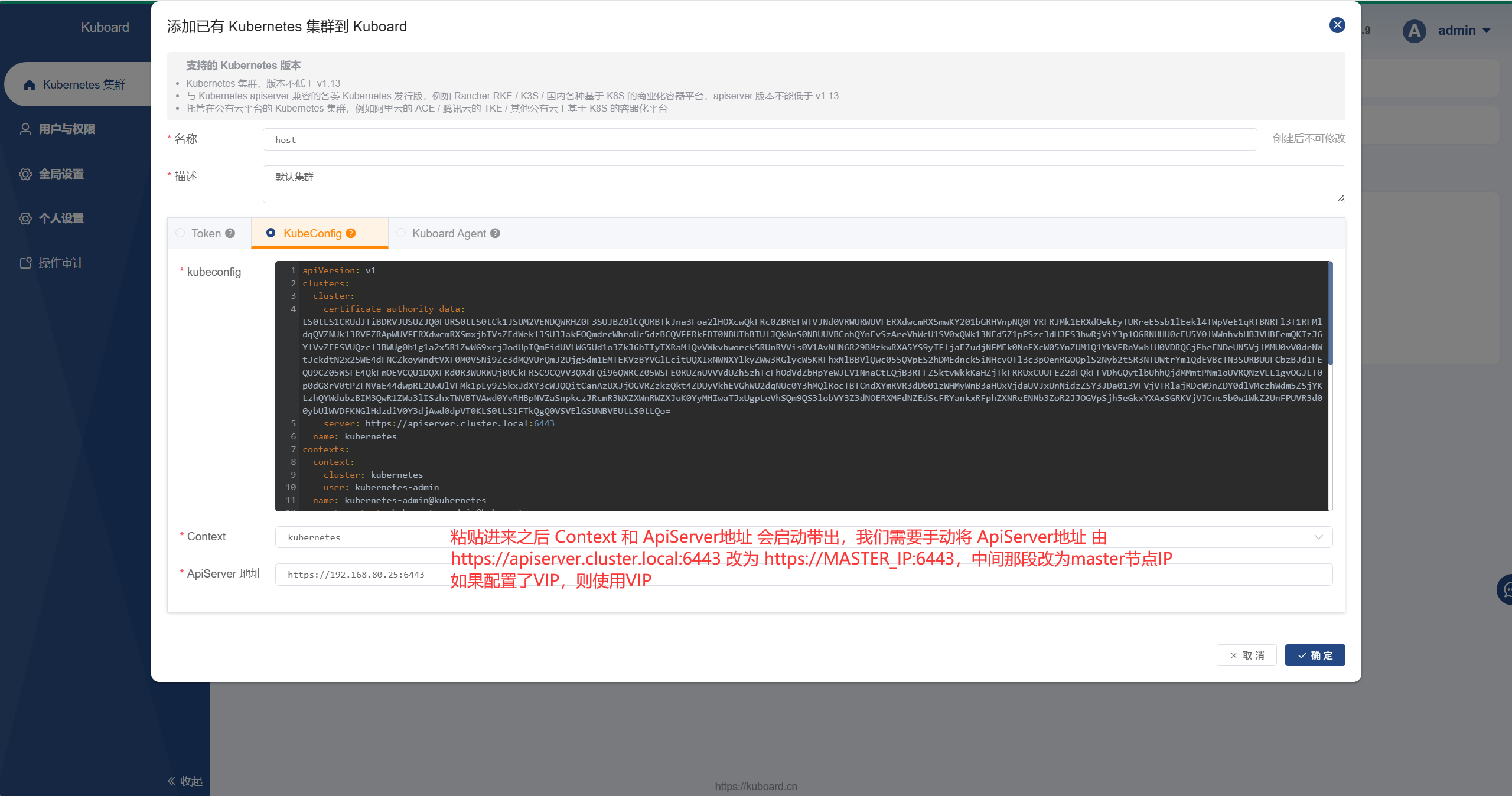
Task: Click the chat support bubble icon
Action: coord(1506,589)
